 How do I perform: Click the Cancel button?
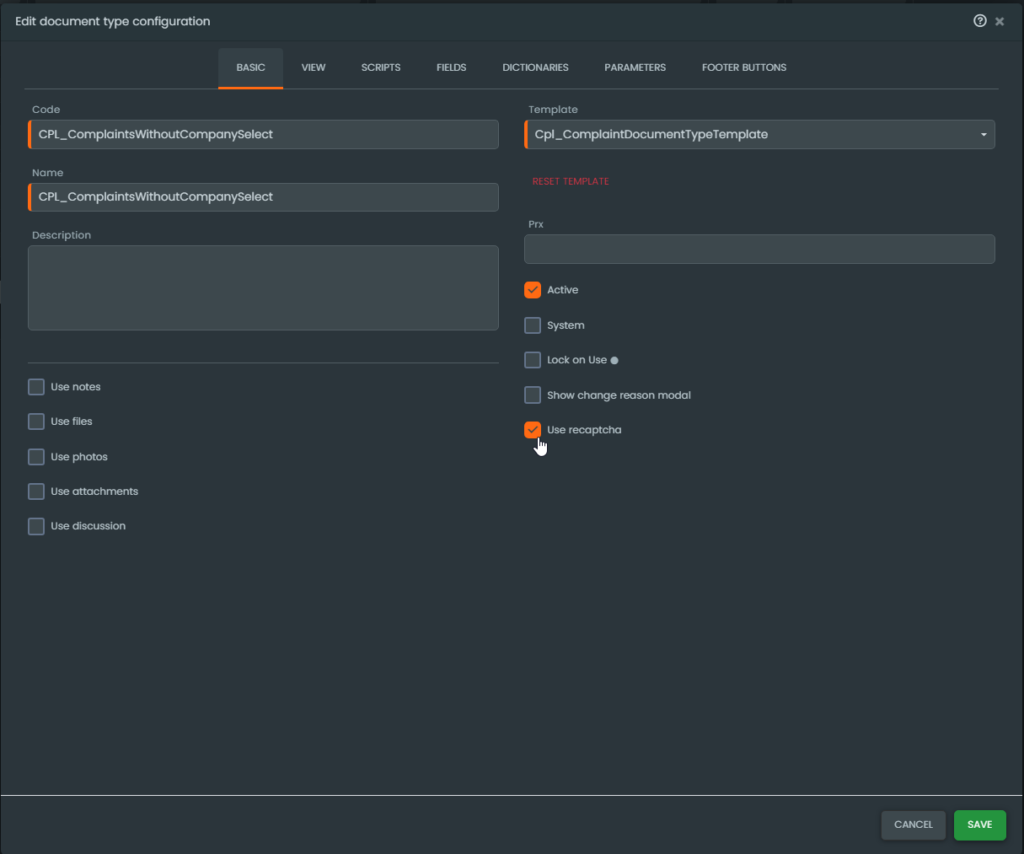point(913,825)
